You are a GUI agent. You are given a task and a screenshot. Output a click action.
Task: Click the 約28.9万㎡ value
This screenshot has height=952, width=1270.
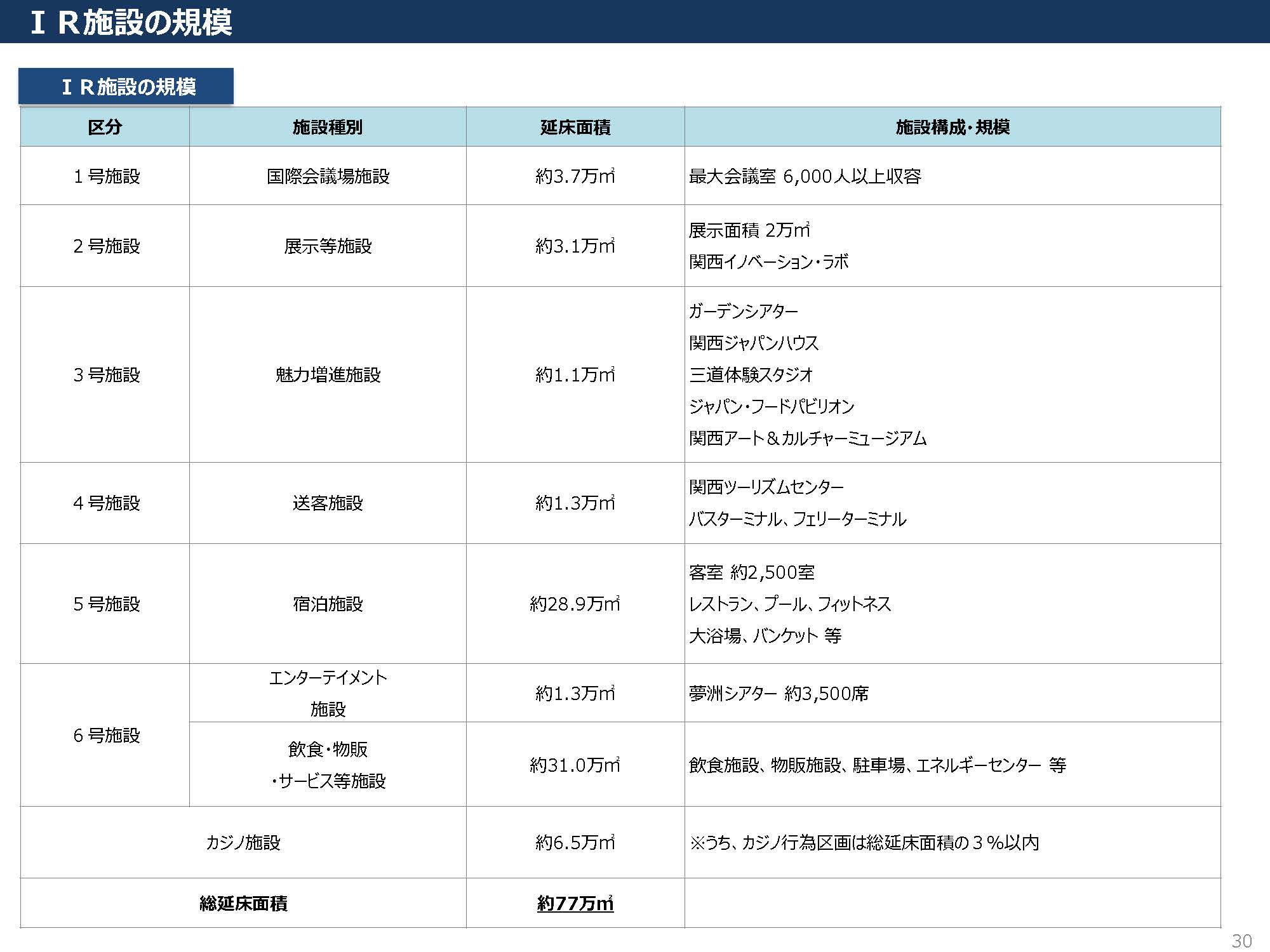(x=575, y=604)
